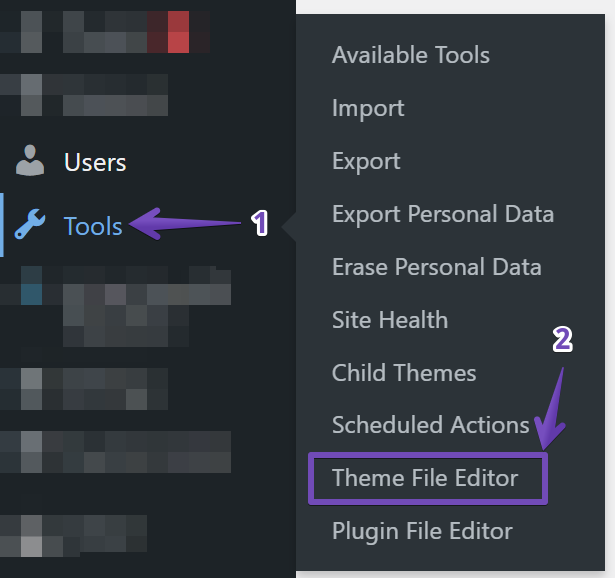Select Erase Personal Data option
The height and width of the screenshot is (578, 615).
click(437, 267)
